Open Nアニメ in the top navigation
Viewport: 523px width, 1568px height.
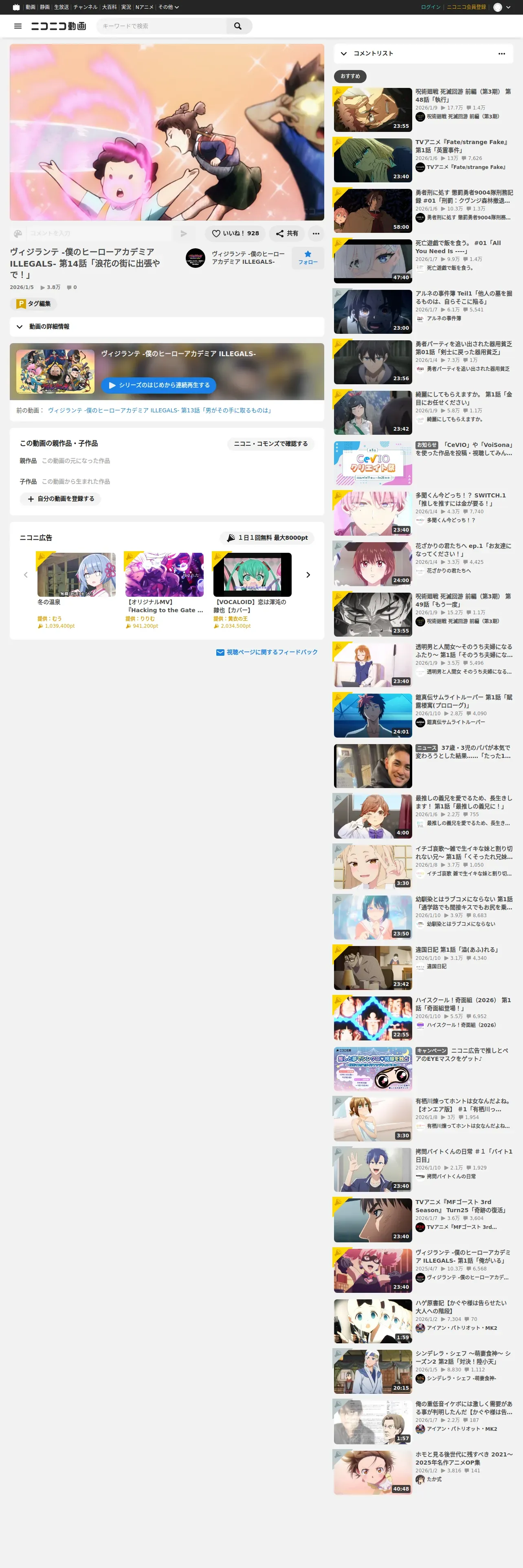coord(144,7)
